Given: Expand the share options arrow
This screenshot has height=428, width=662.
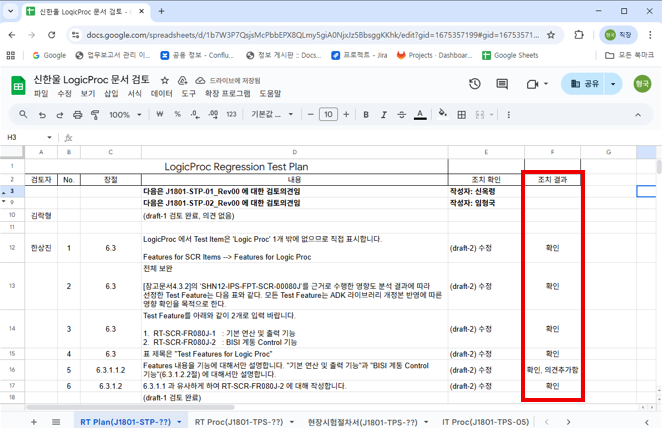Looking at the screenshot, I should (x=613, y=84).
